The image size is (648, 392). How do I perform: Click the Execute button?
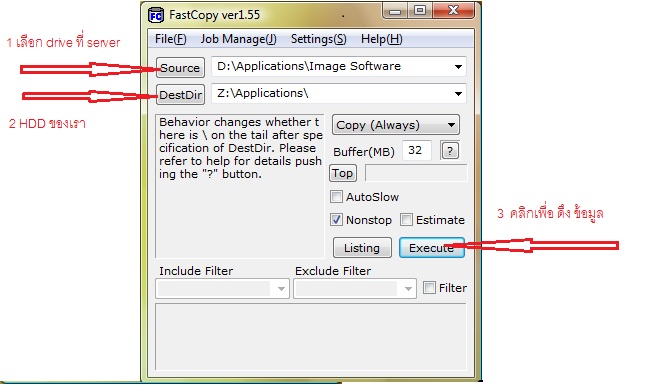click(x=431, y=248)
